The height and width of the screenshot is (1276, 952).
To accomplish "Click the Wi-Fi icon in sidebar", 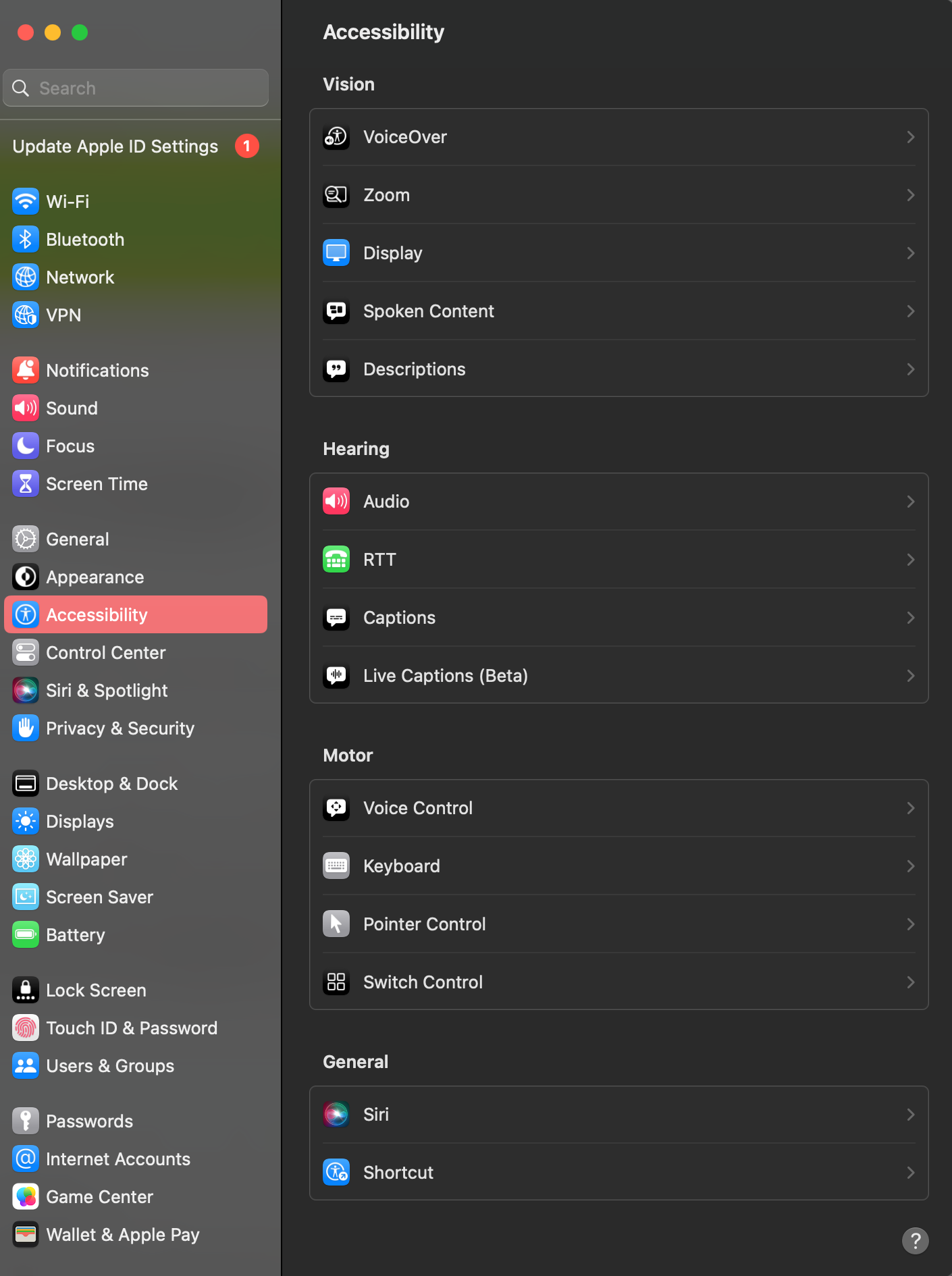I will 26,202.
